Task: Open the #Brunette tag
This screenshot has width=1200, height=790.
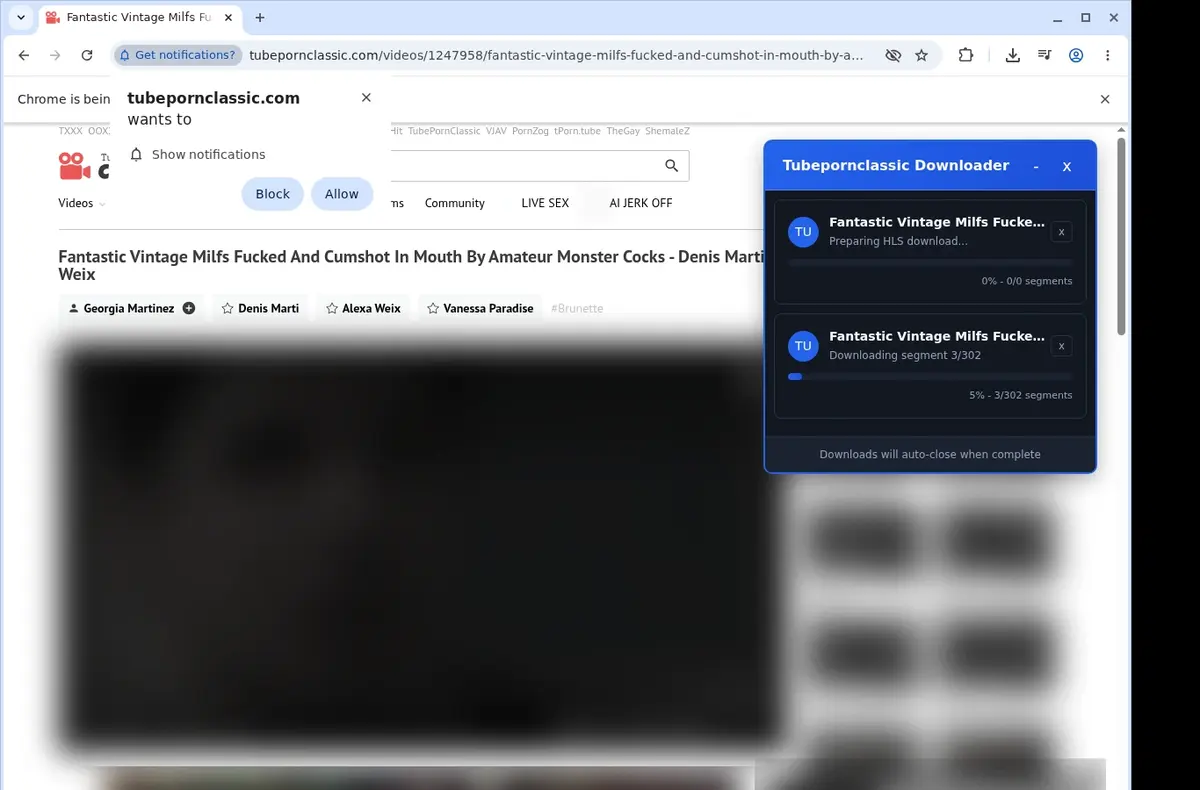Action: click(577, 308)
